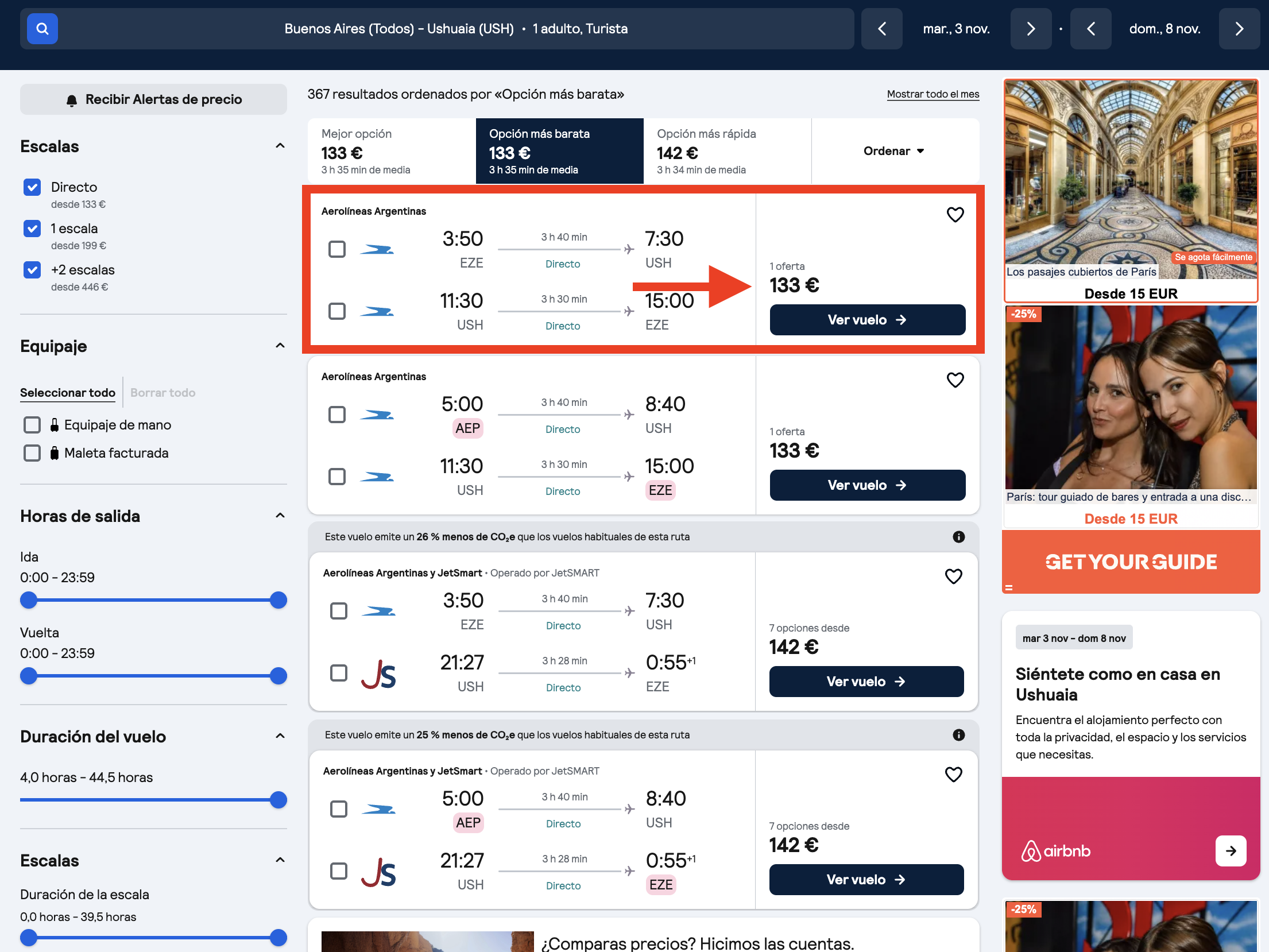Collapse the Equipaje section
The image size is (1269, 952).
coord(280,346)
